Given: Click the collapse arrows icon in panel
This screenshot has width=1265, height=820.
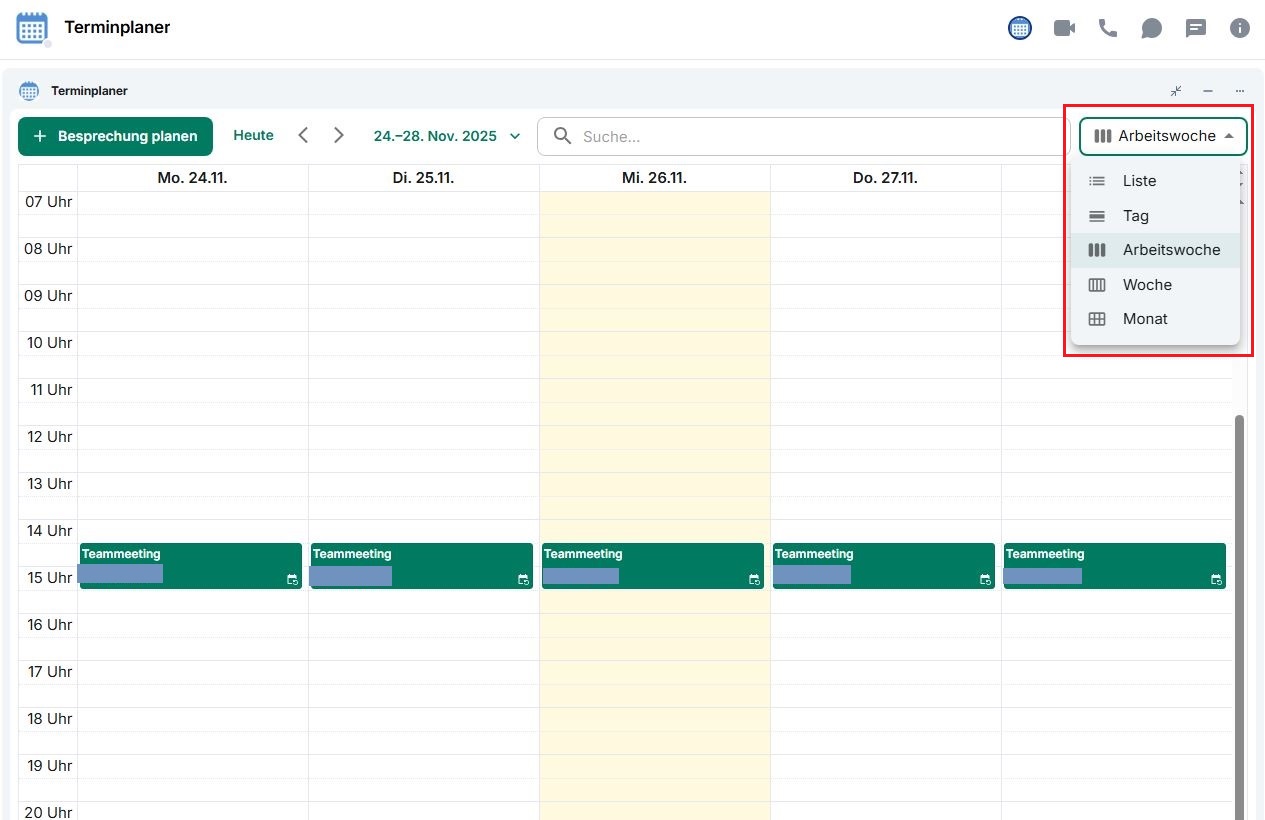Looking at the screenshot, I should tap(1176, 91).
